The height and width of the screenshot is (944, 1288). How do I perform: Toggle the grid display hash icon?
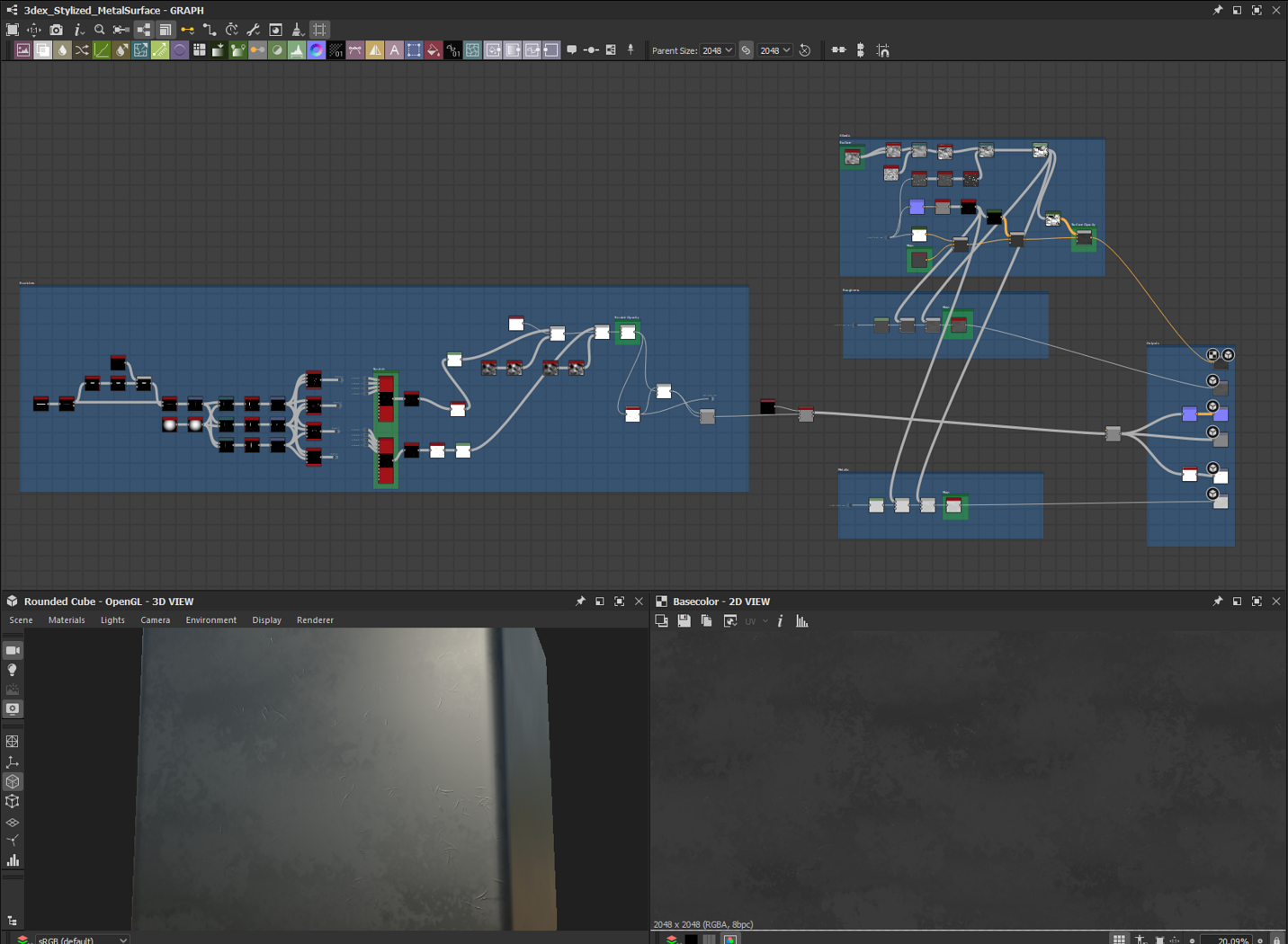[x=320, y=30]
